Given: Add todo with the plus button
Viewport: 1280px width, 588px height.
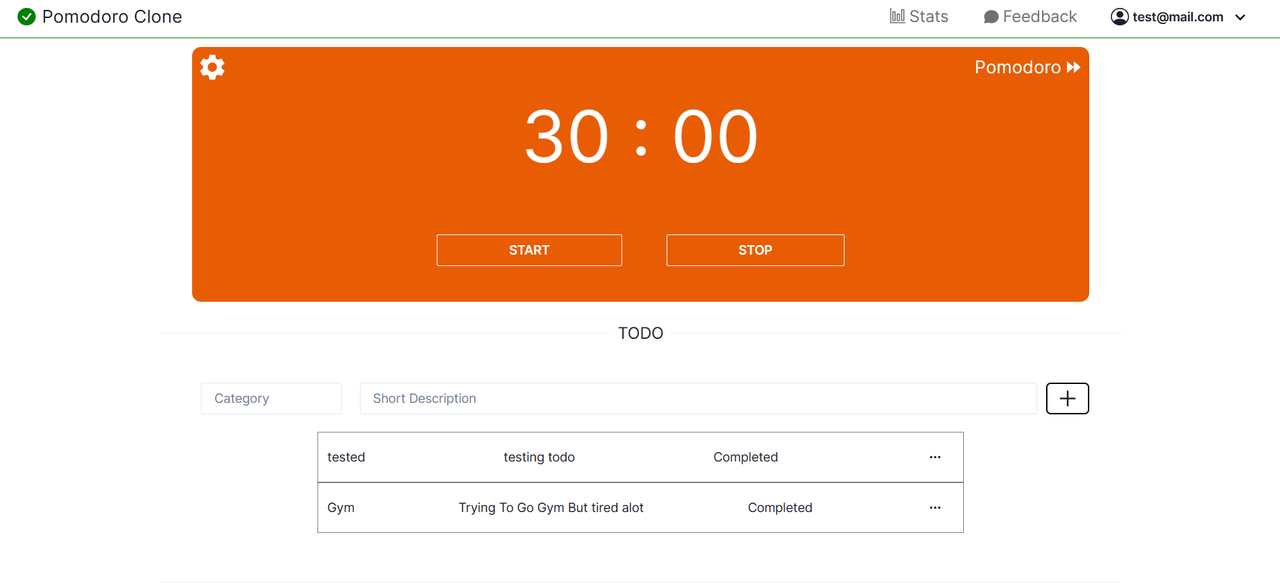Looking at the screenshot, I should click(1067, 398).
